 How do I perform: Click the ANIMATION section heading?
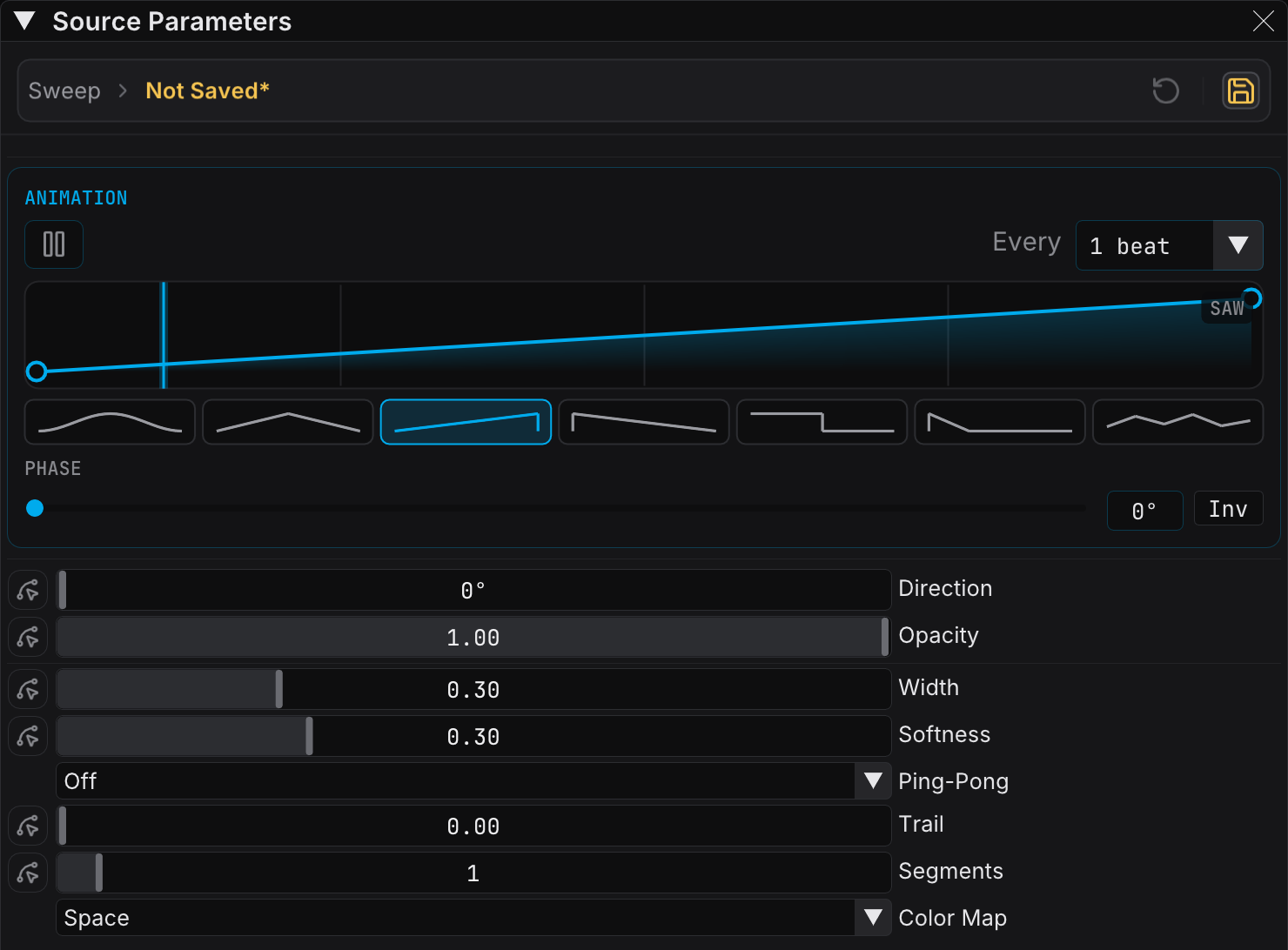[x=77, y=198]
